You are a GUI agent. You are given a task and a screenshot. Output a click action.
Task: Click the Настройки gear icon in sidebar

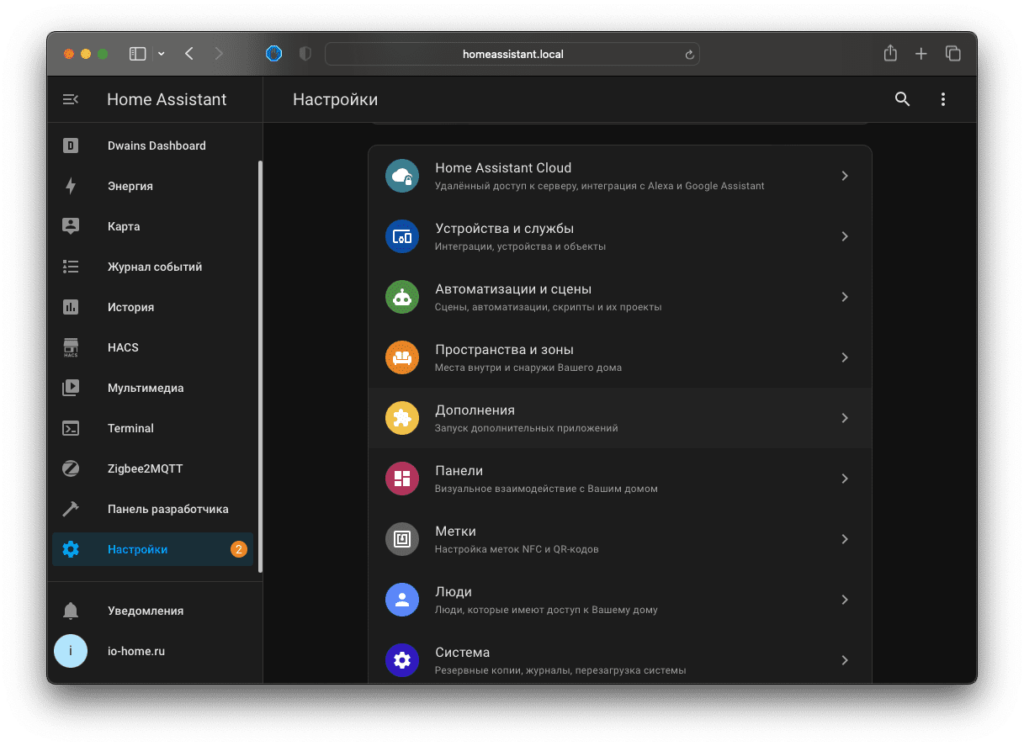[x=71, y=549]
